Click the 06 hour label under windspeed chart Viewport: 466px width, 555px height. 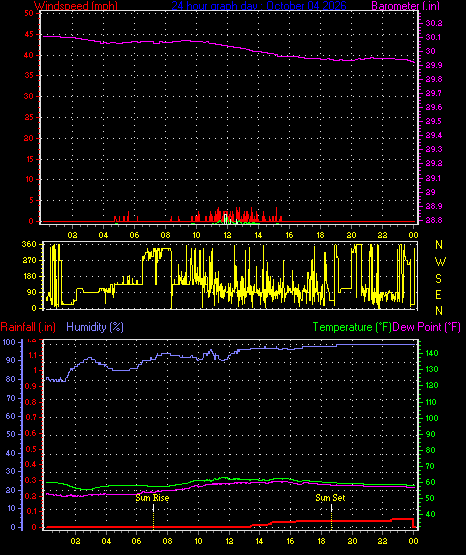pyautogui.click(x=134, y=235)
